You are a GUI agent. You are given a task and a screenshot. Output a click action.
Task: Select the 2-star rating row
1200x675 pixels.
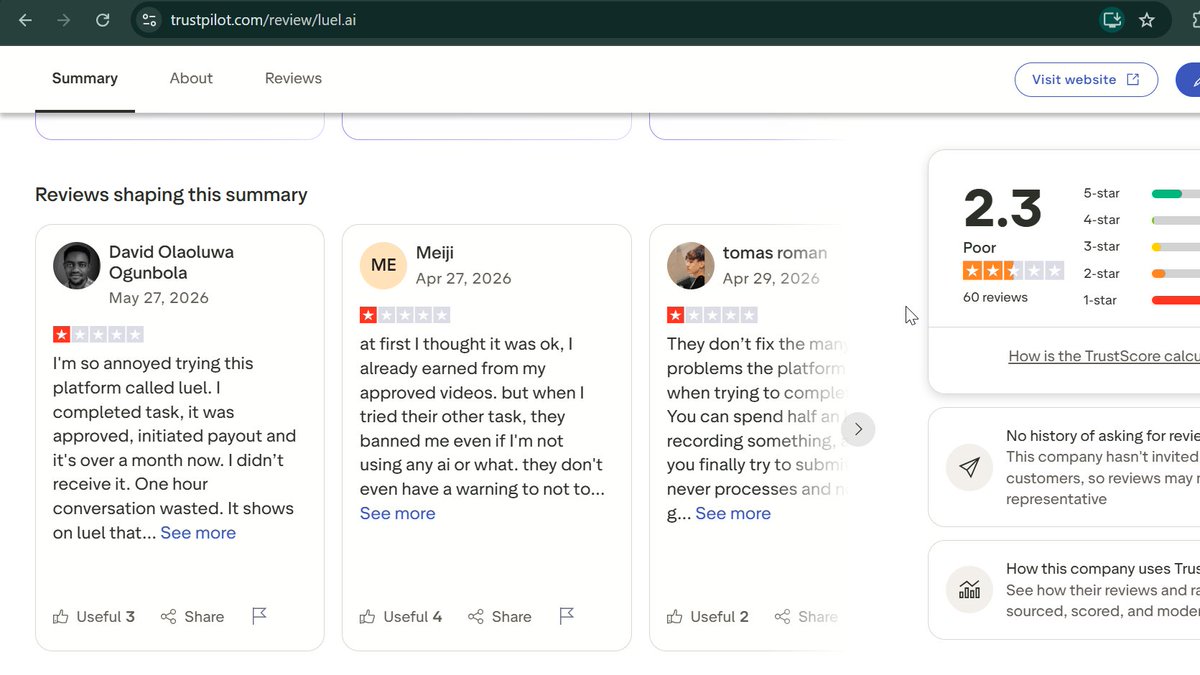coord(1141,273)
